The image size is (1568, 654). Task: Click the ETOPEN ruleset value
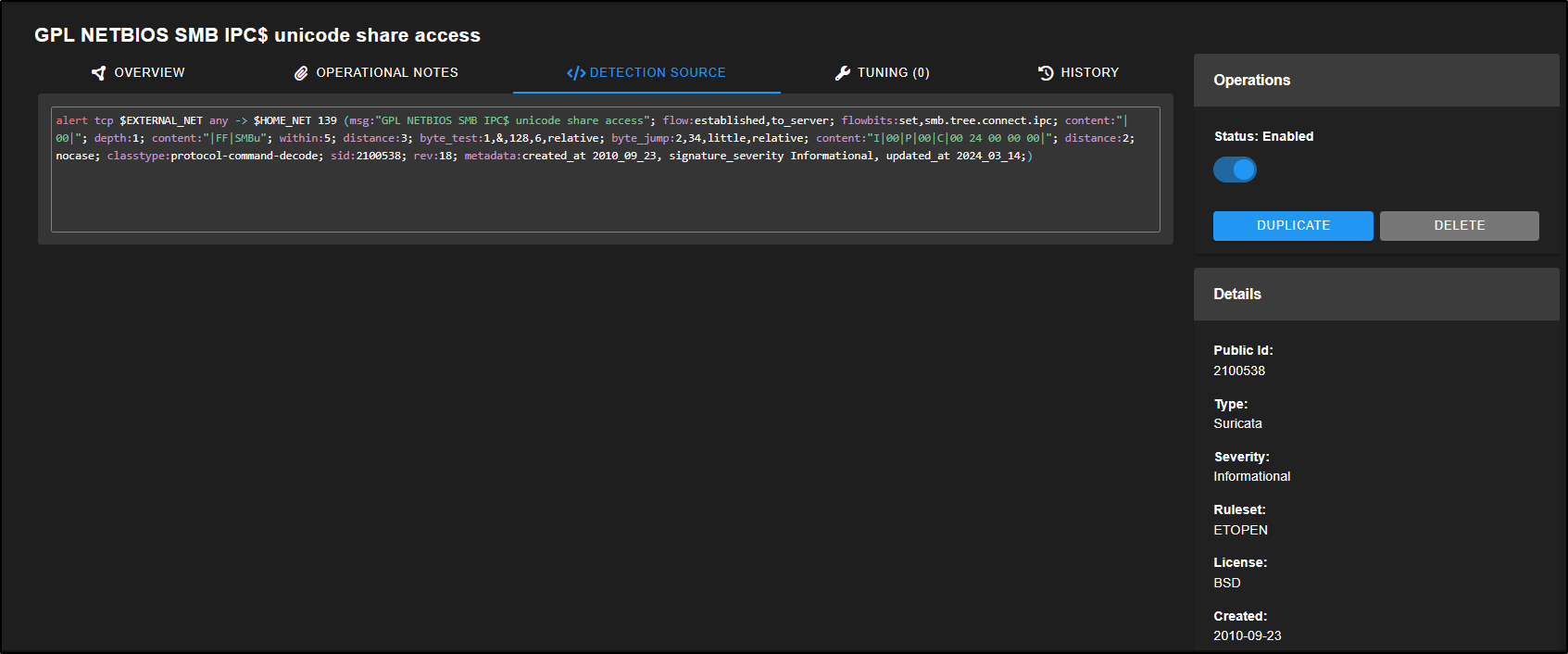tap(1240, 530)
